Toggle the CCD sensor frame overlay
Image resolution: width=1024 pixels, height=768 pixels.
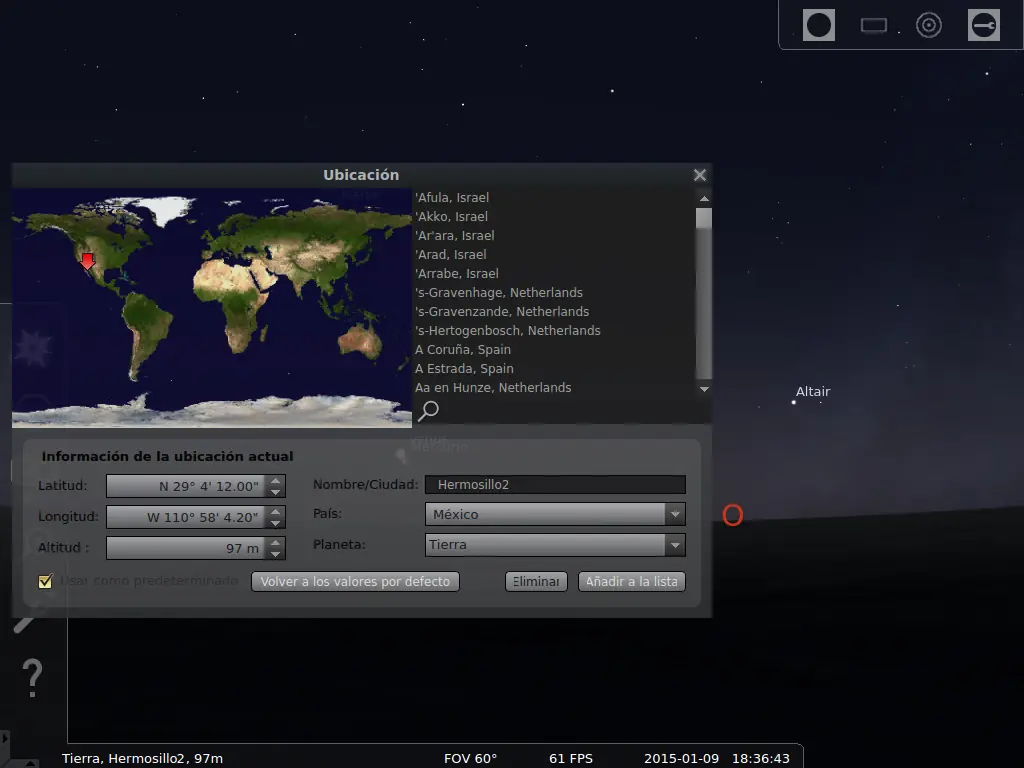[873, 24]
